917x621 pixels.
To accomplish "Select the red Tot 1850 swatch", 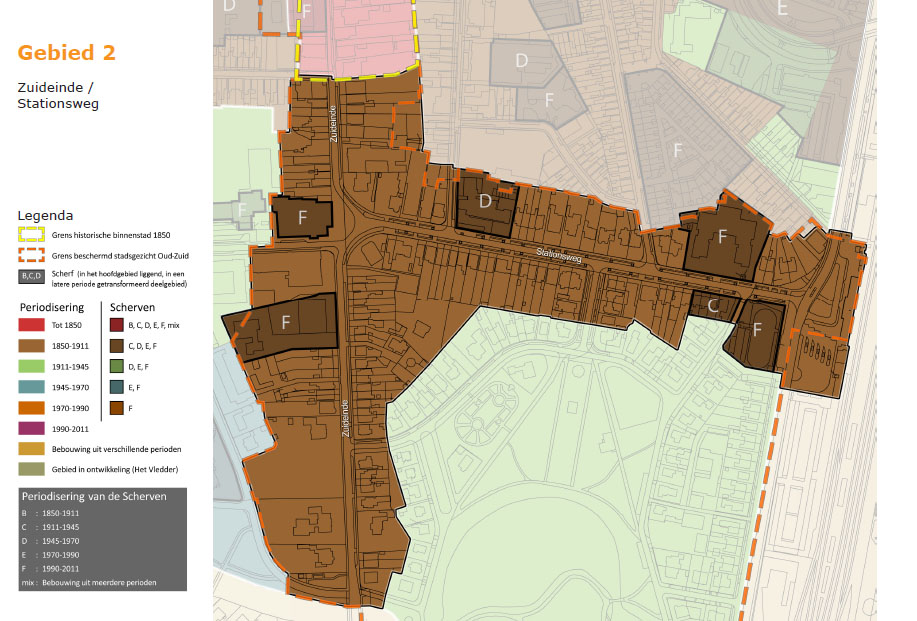I will pyautogui.click(x=31, y=325).
